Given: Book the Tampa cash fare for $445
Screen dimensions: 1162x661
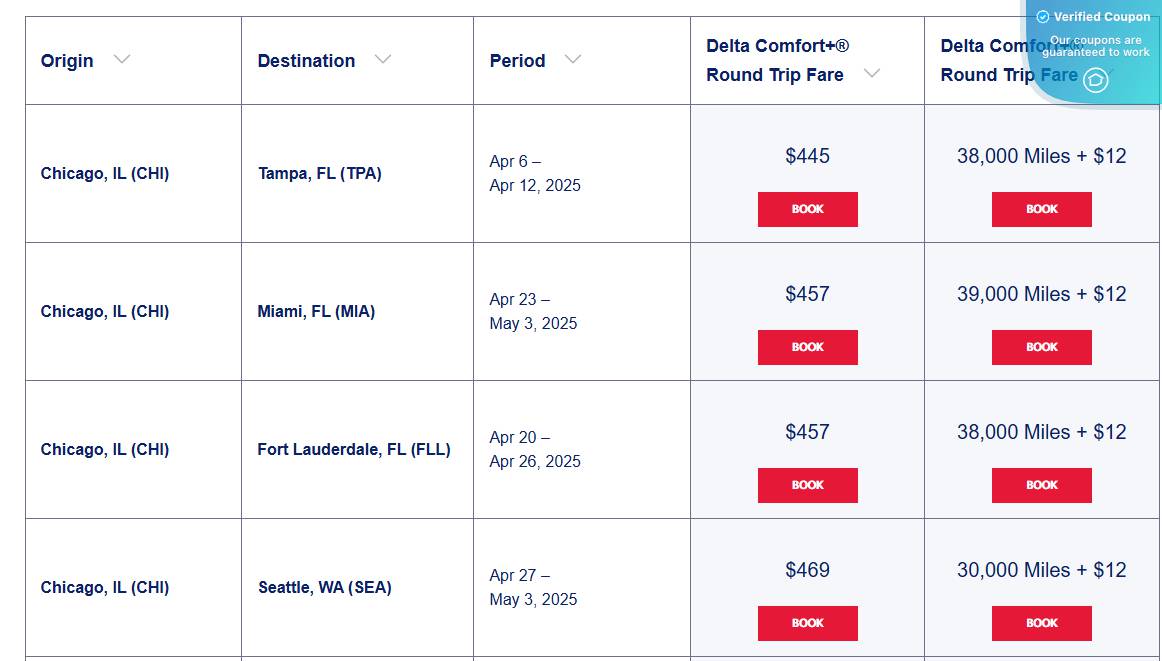Looking at the screenshot, I should pyautogui.click(x=807, y=209).
